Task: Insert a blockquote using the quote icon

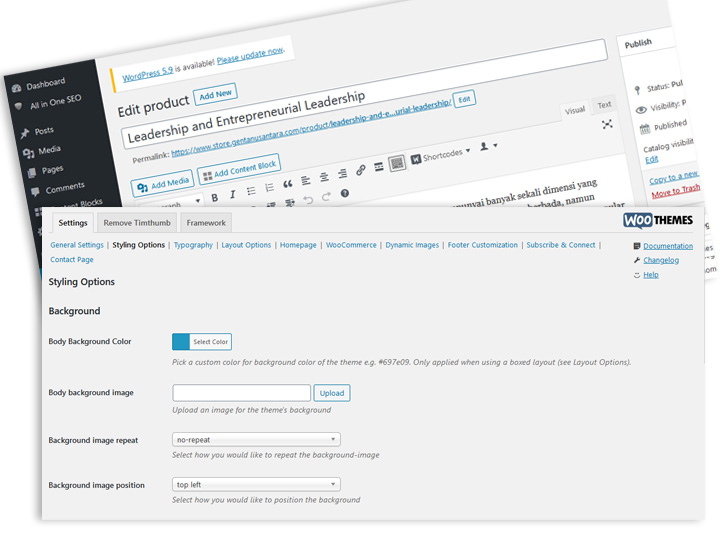Action: (x=288, y=184)
